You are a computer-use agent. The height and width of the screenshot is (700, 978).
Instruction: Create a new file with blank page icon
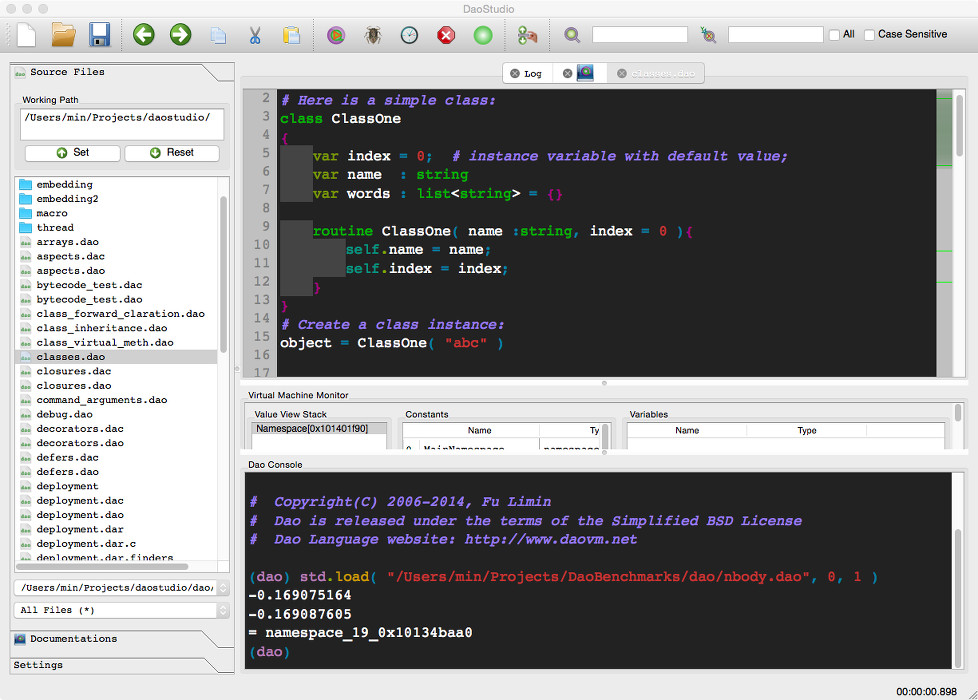click(x=26, y=34)
